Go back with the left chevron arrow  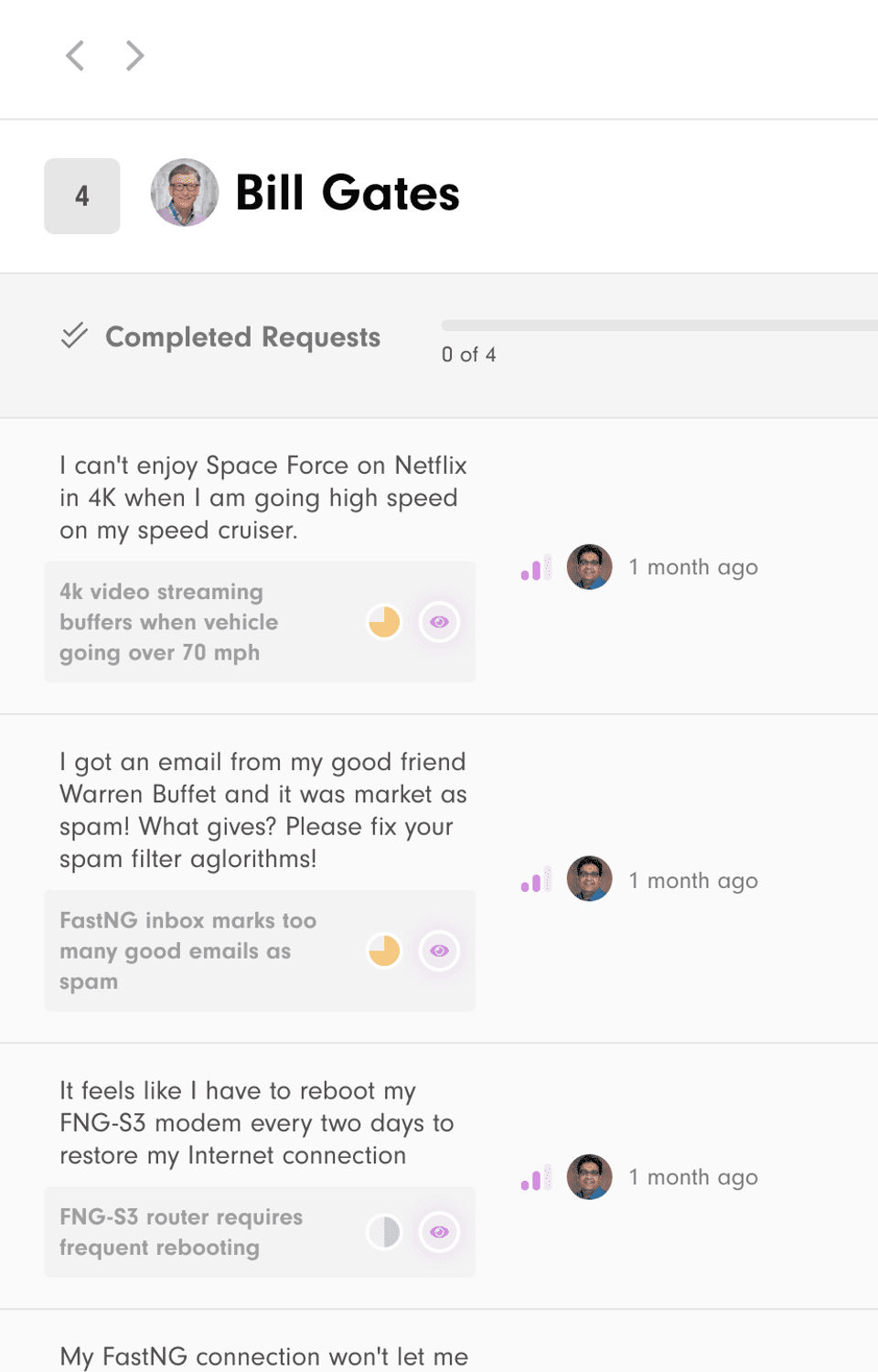pyautogui.click(x=75, y=56)
